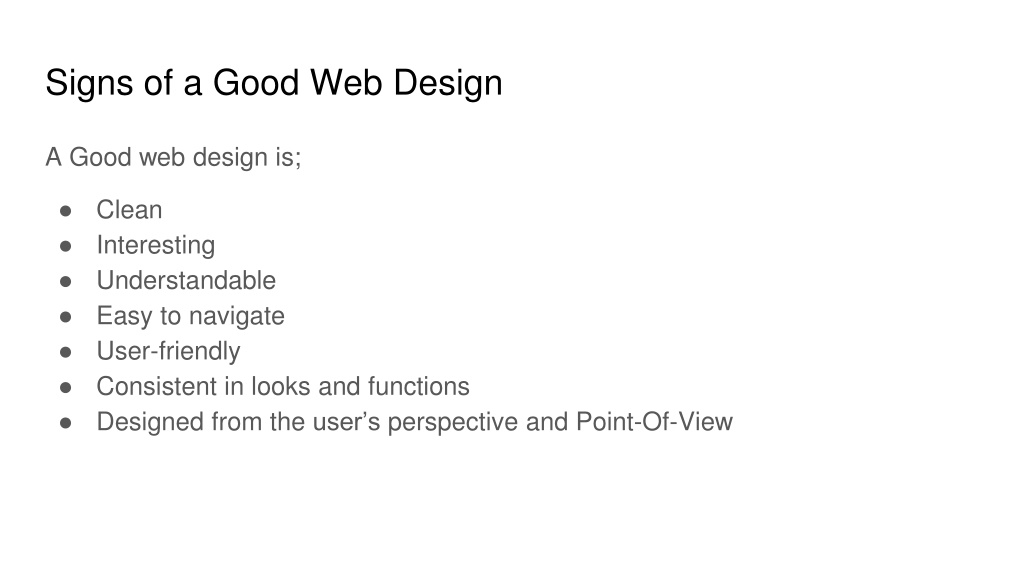Click the 'Easy to navigate' bullet text
Screen dimensions: 1024x576
pyautogui.click(x=191, y=316)
